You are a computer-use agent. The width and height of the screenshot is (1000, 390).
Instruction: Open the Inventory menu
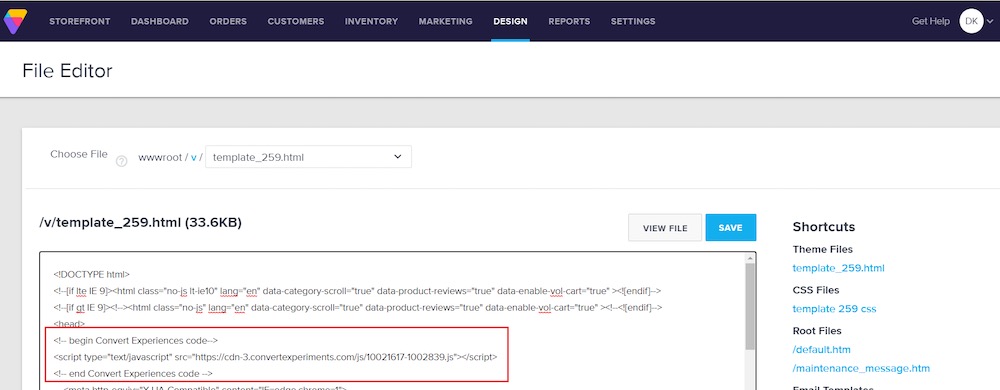pyautogui.click(x=371, y=22)
